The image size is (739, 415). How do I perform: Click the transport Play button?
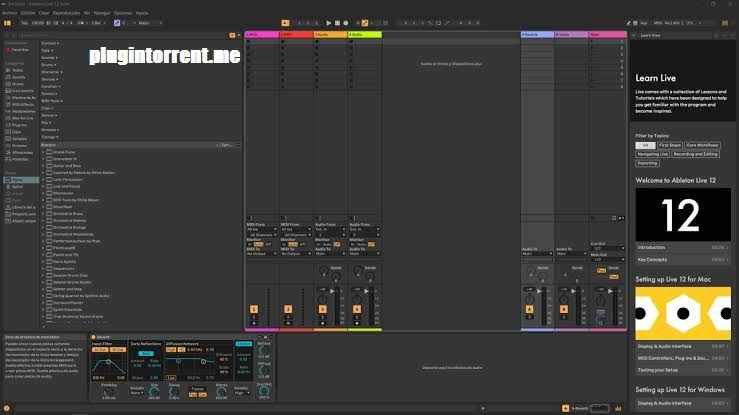pyautogui.click(x=328, y=23)
